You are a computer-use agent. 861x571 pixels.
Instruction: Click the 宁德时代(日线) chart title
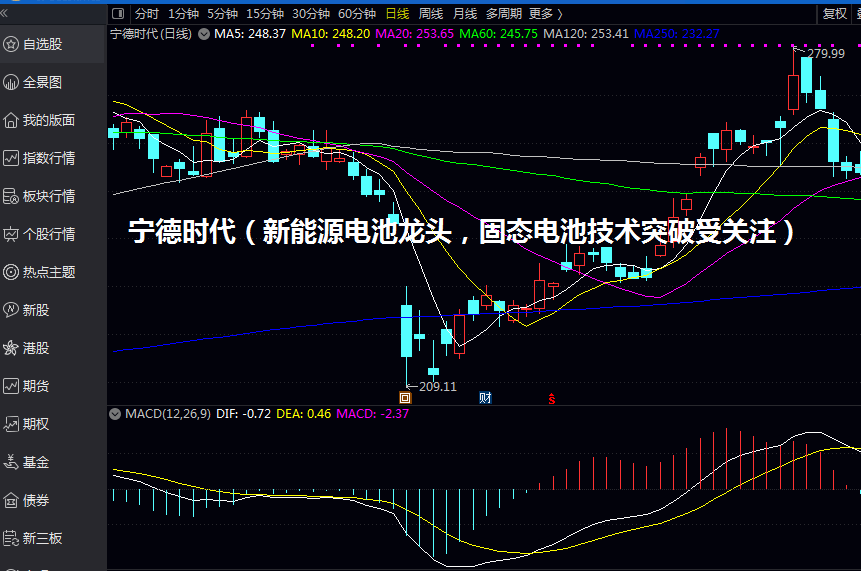pos(151,34)
